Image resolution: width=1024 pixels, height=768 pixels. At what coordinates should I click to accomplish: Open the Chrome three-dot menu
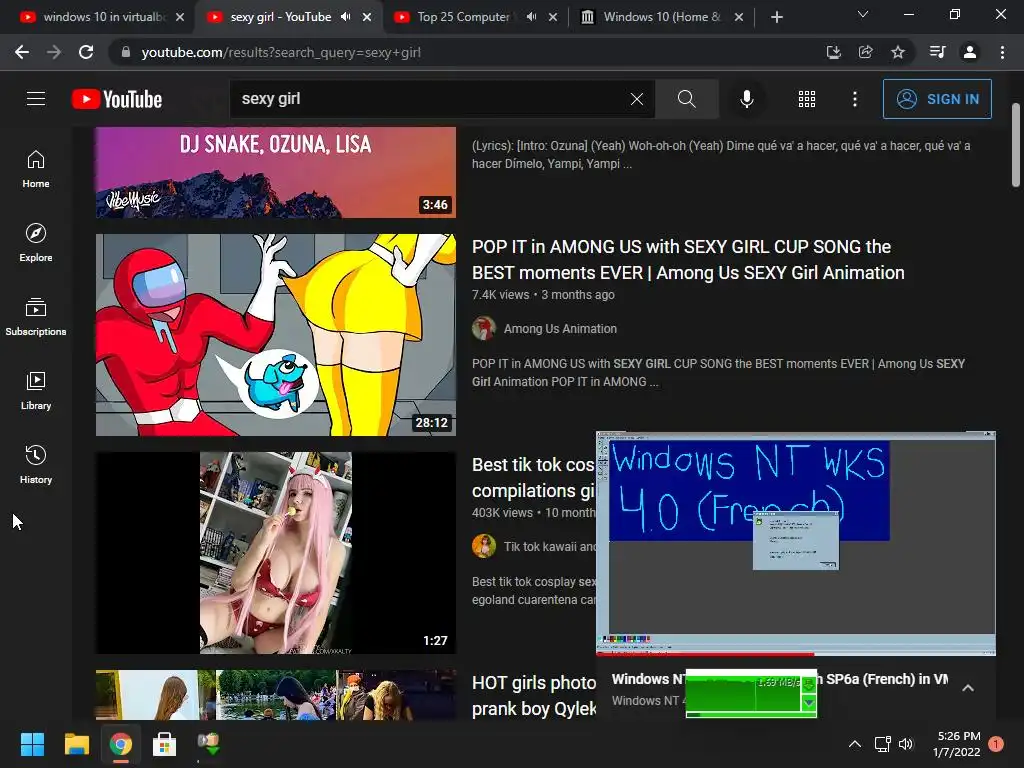point(1002,52)
